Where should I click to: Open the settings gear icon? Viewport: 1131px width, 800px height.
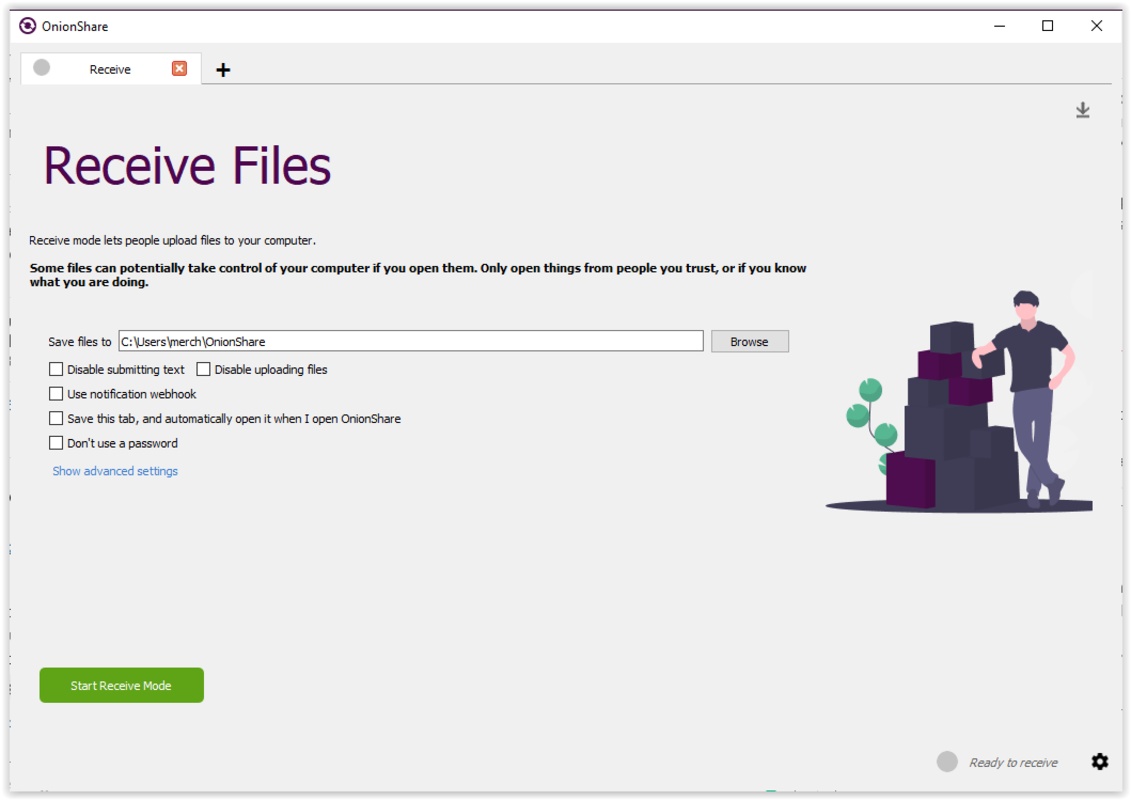coord(1099,762)
